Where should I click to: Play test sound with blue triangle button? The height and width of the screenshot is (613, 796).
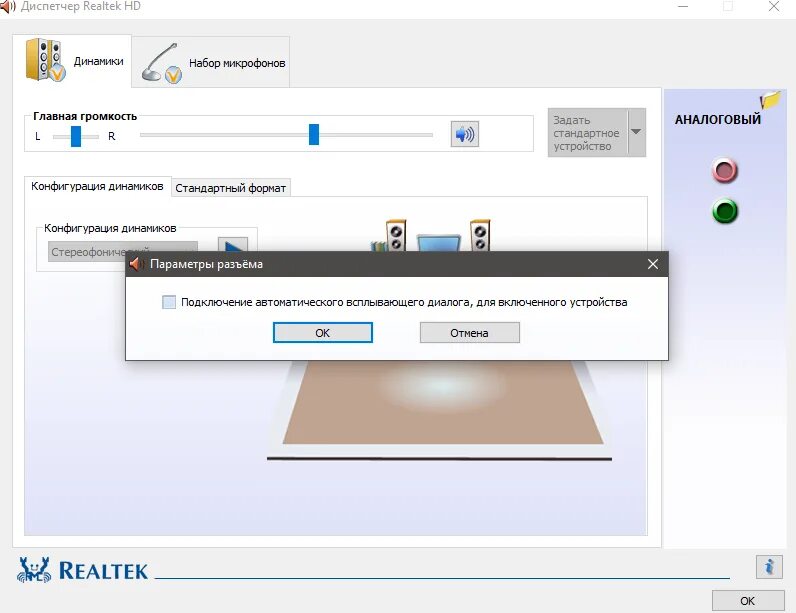(x=233, y=245)
